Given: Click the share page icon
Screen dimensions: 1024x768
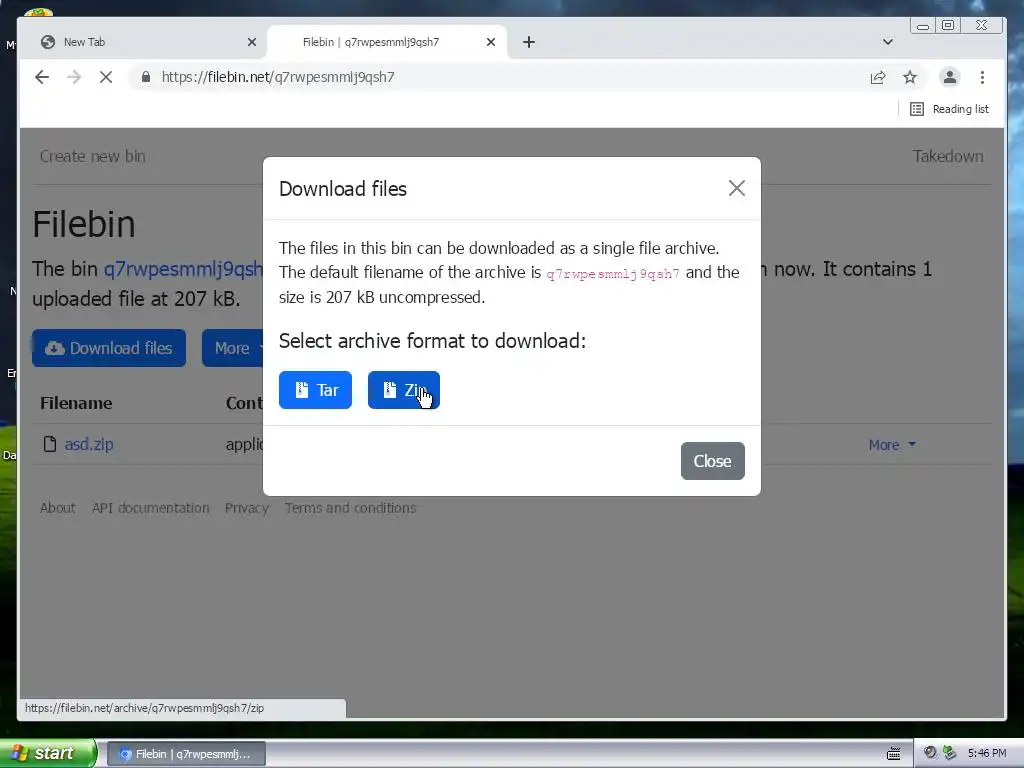Looking at the screenshot, I should pos(878,78).
